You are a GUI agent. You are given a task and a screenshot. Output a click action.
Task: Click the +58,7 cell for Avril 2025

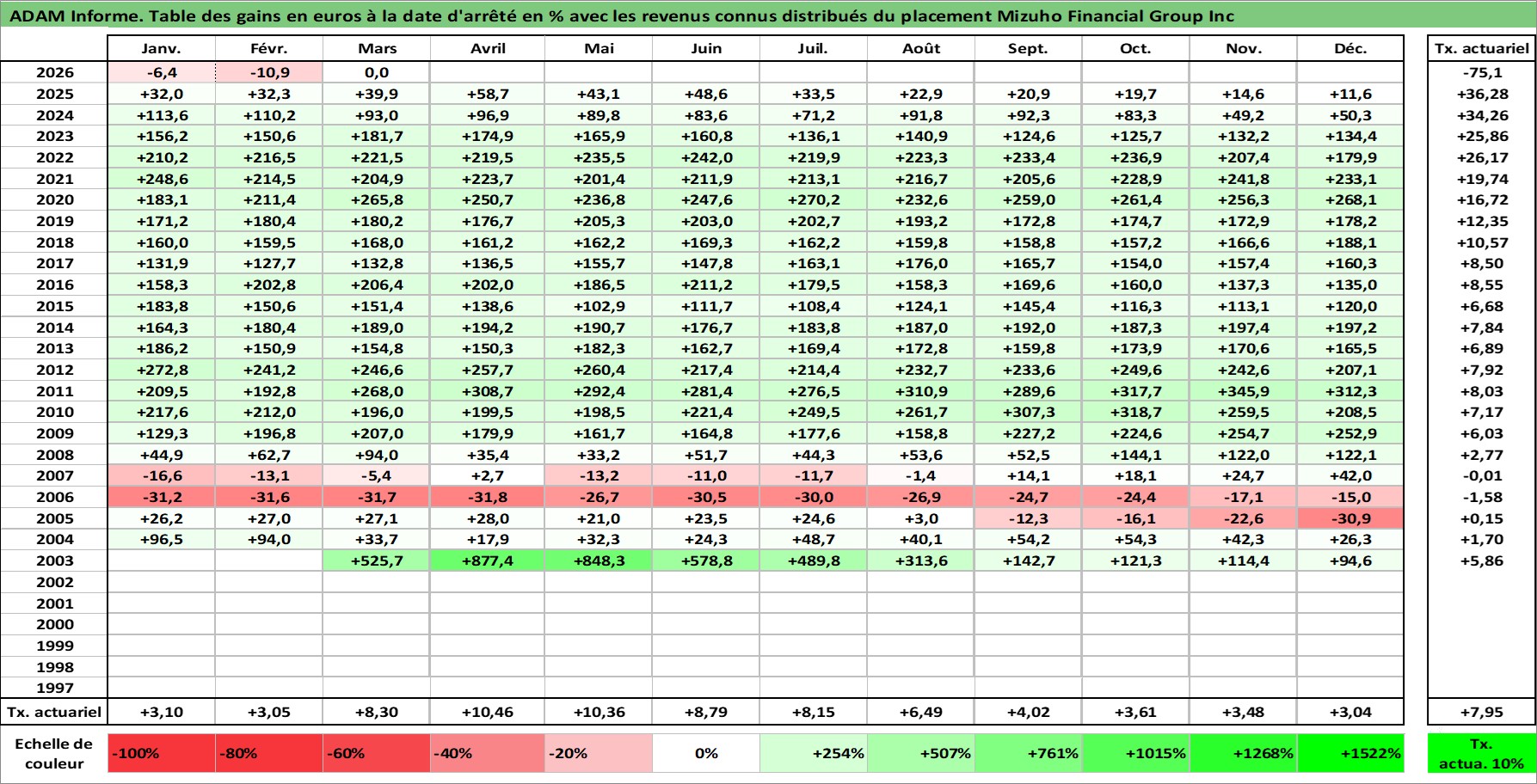(488, 94)
